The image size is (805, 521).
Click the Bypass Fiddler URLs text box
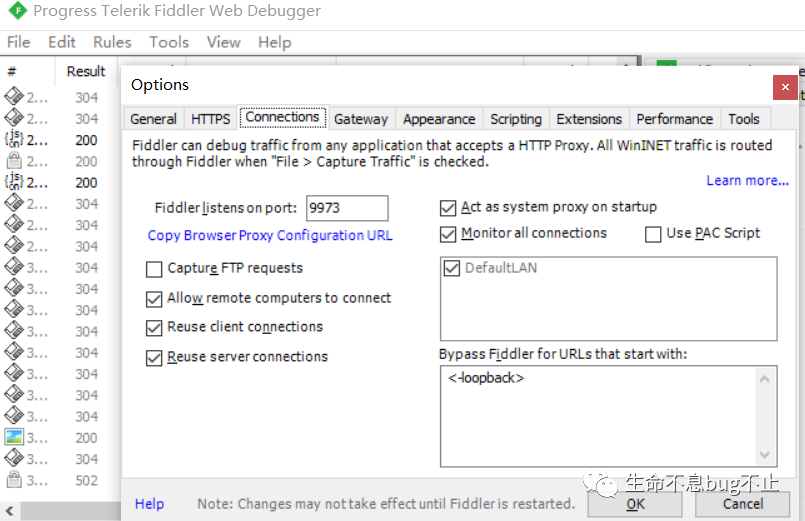pyautogui.click(x=608, y=416)
